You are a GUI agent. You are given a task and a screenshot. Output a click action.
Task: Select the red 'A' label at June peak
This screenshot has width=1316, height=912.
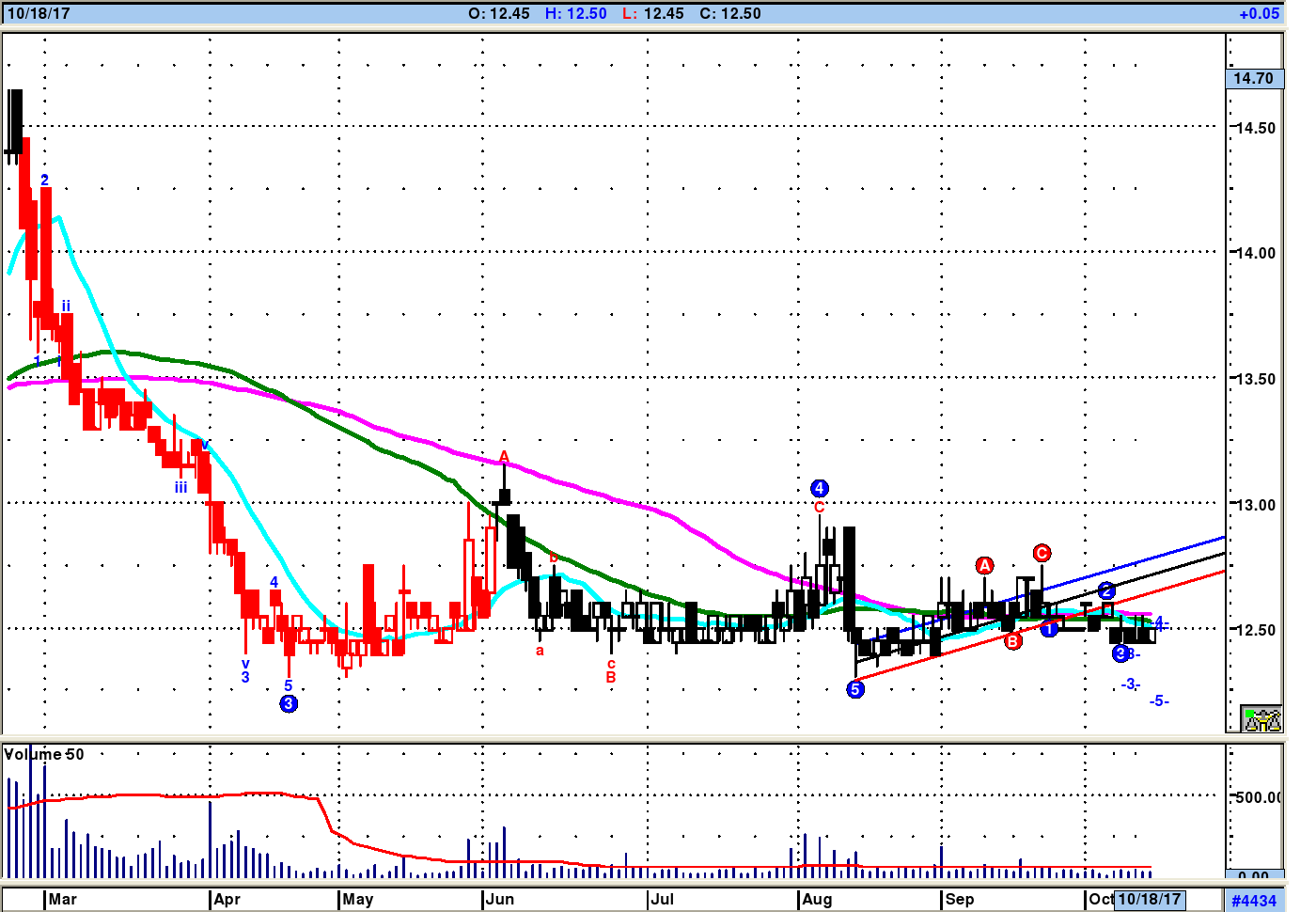(x=504, y=457)
